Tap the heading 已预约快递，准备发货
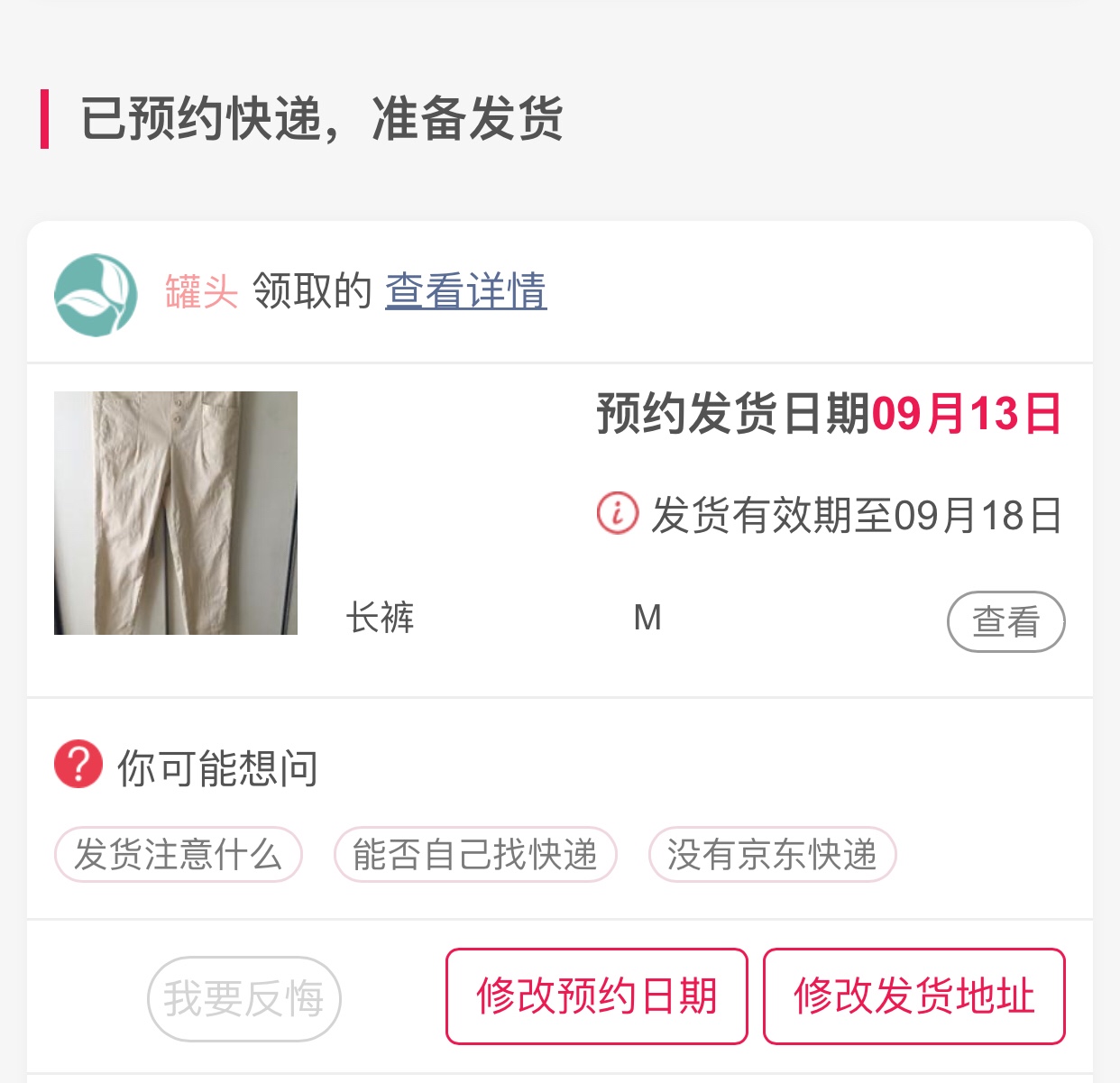The height and width of the screenshot is (1083, 1120). [x=322, y=118]
